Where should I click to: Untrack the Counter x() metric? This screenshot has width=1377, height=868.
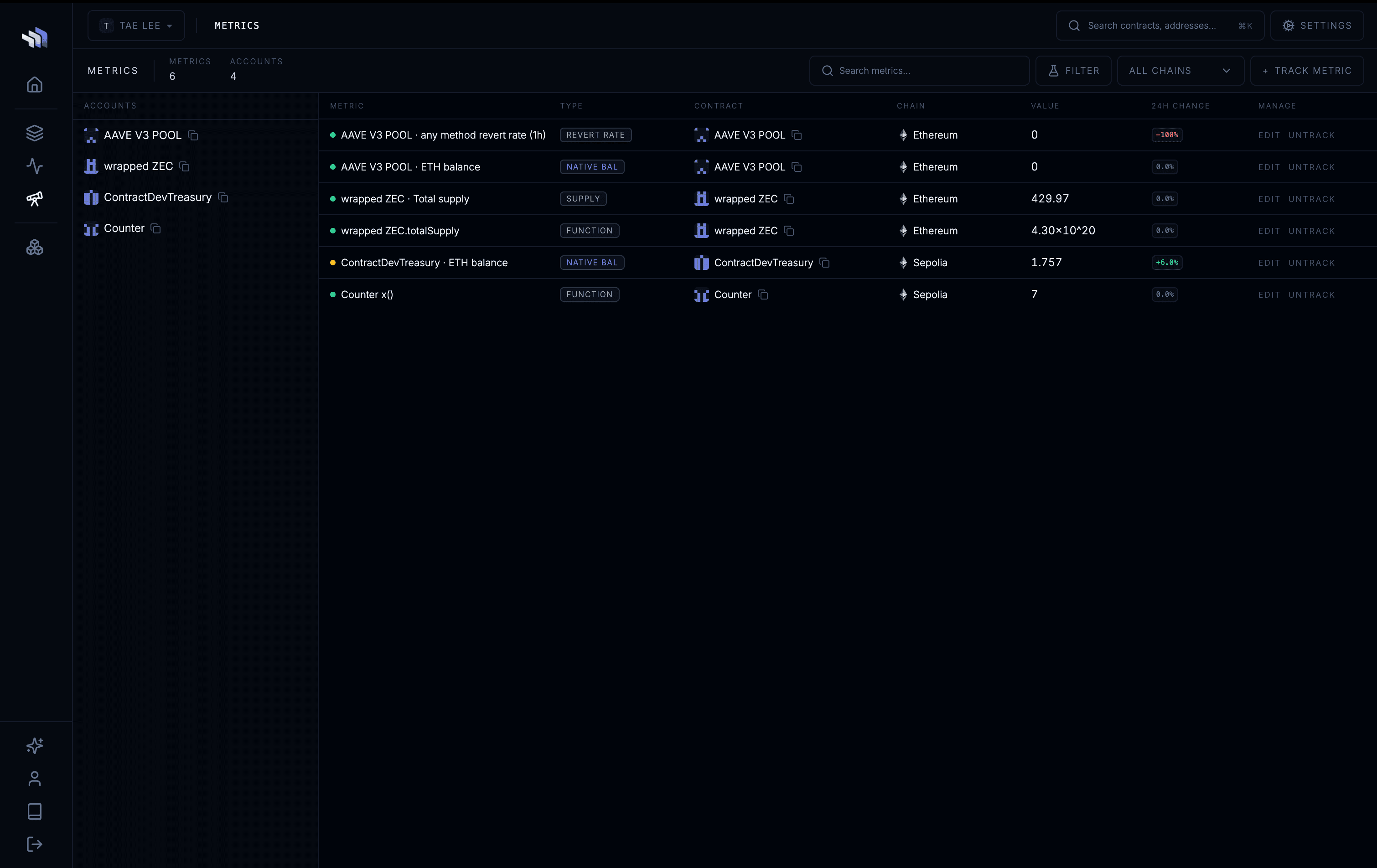click(x=1311, y=295)
